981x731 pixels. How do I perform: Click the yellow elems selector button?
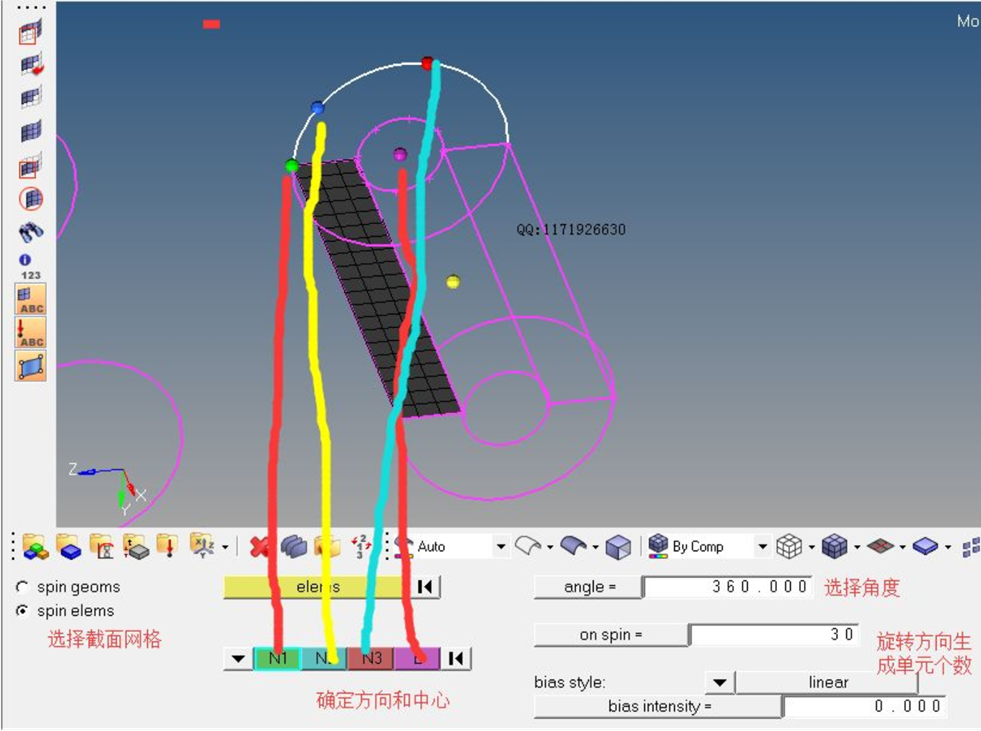(x=318, y=587)
